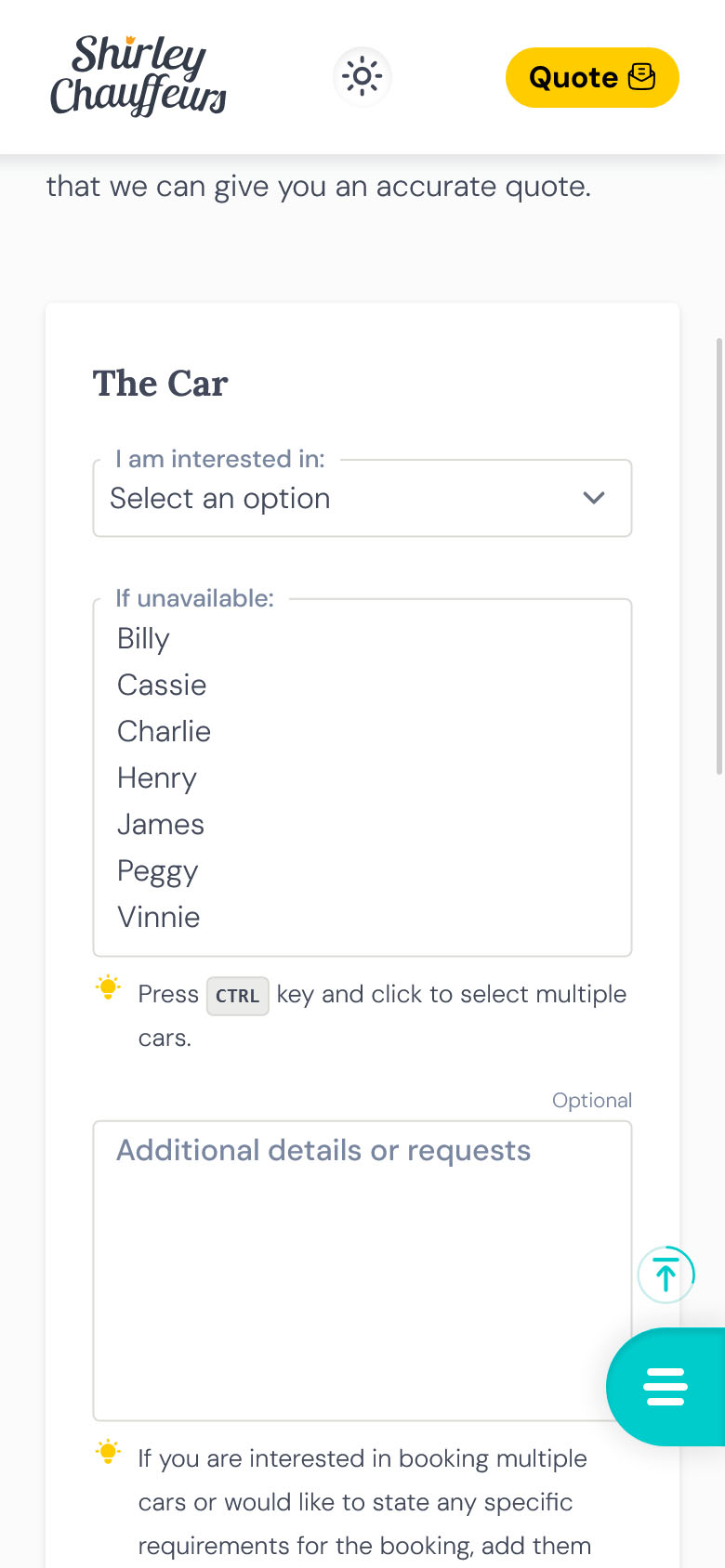Select Vinnie in the unavailable list

point(159,918)
